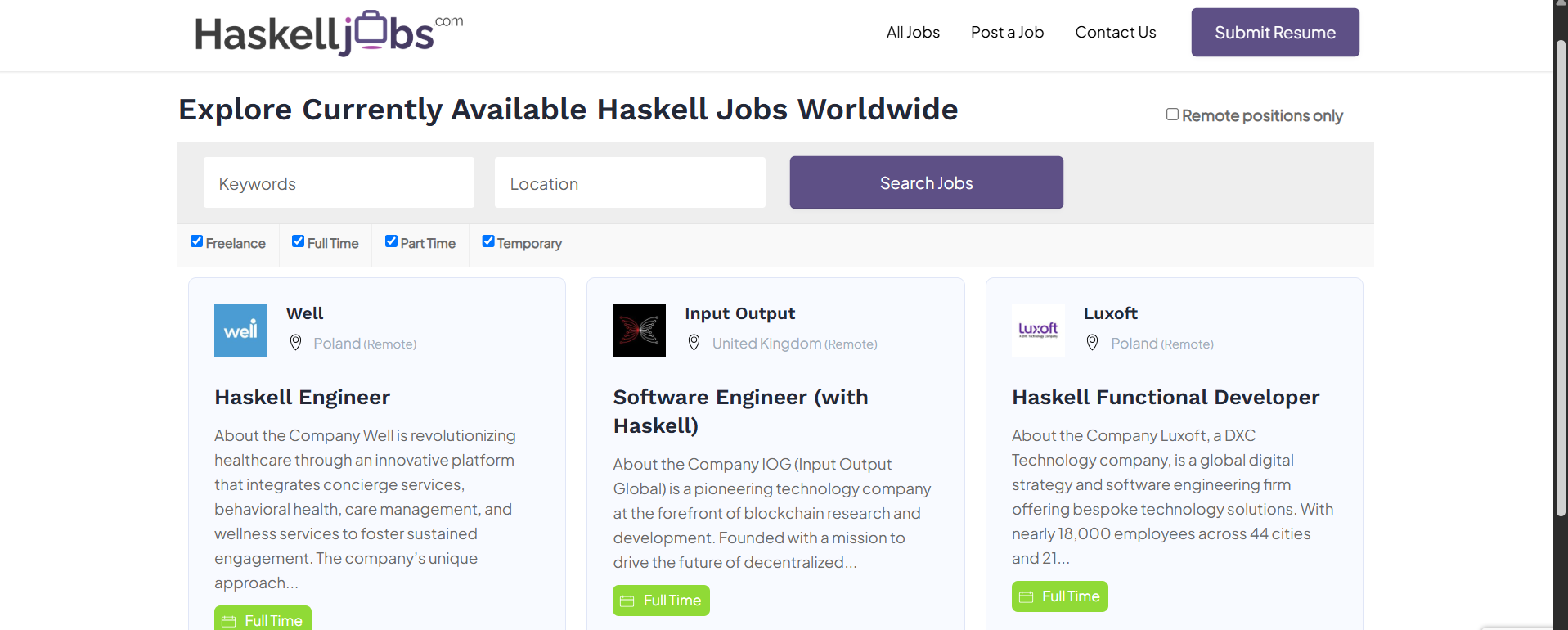Open the All Jobs menu item
Screen dimensions: 1568x630
[913, 33]
